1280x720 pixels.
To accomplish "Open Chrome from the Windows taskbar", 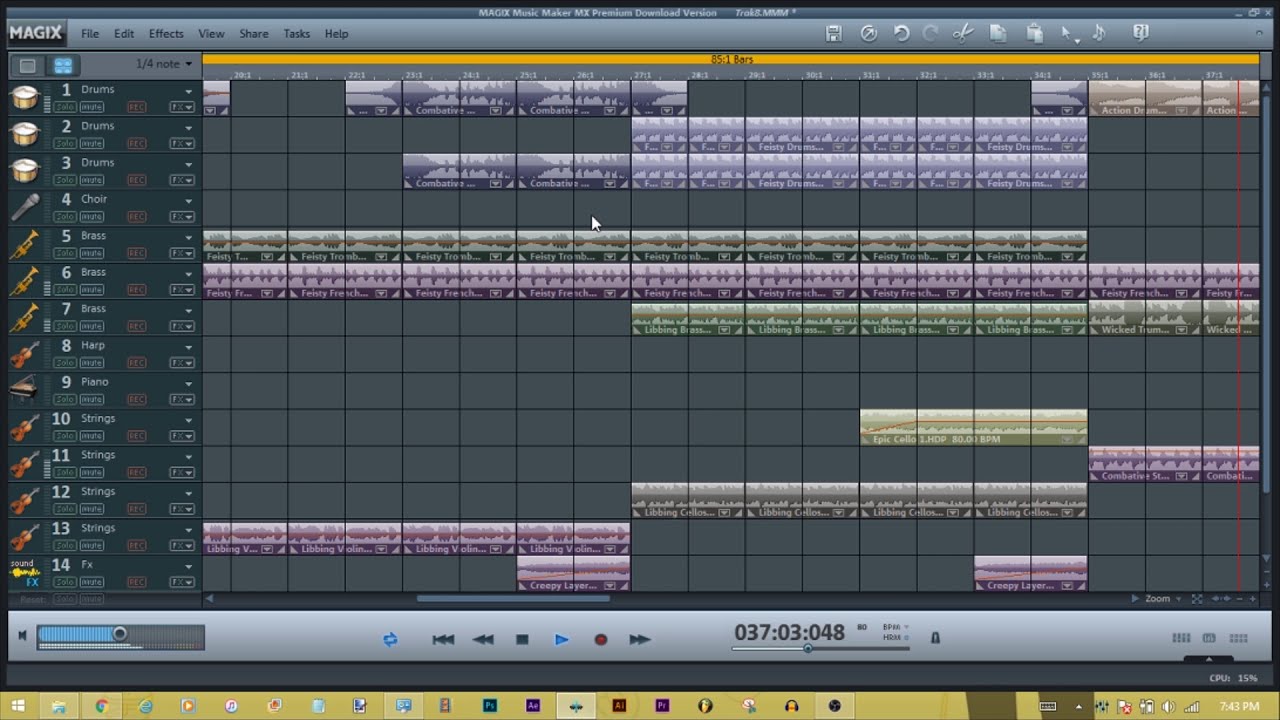I will [101, 706].
